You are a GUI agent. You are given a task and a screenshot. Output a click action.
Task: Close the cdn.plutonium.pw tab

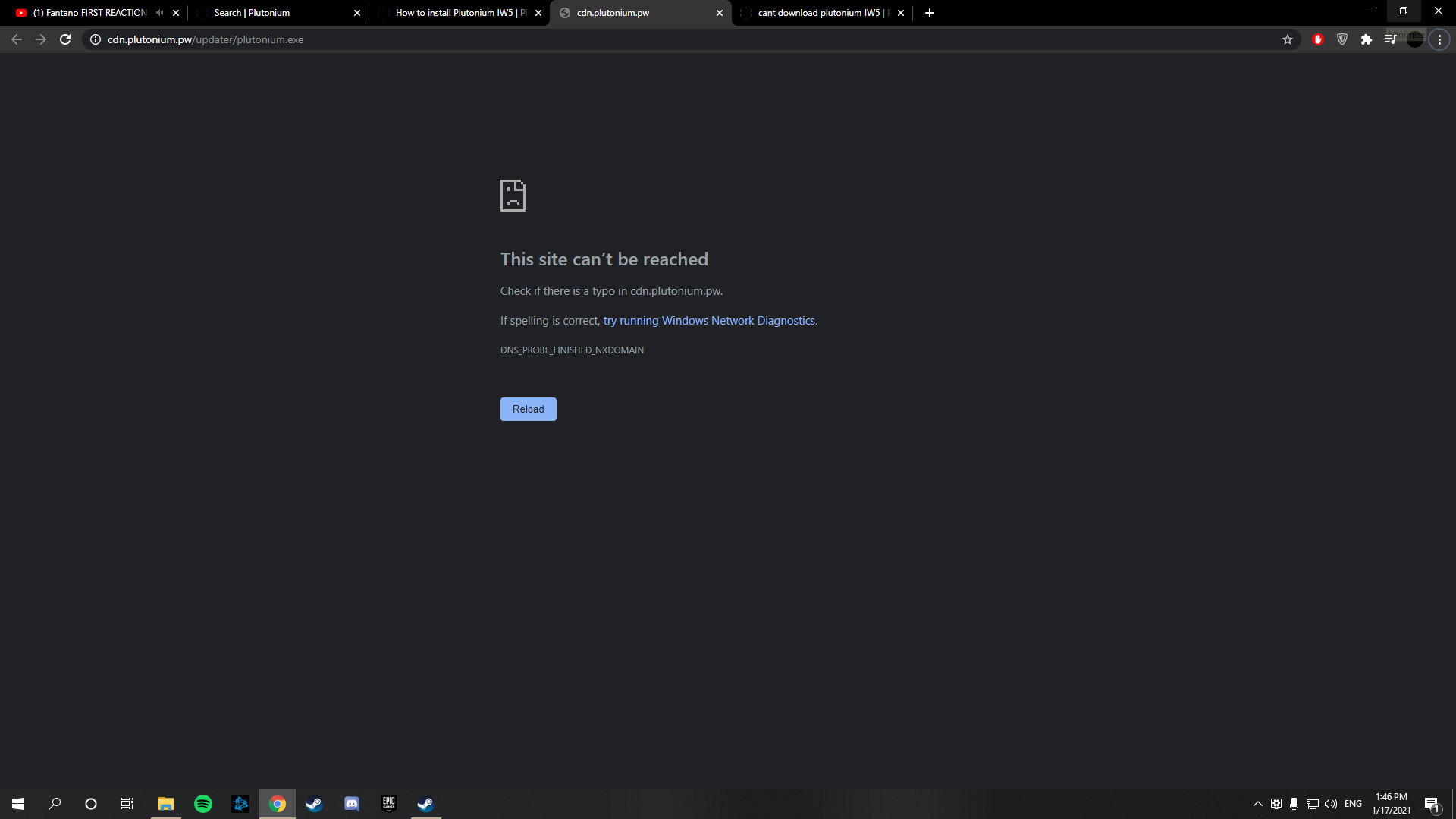click(720, 13)
